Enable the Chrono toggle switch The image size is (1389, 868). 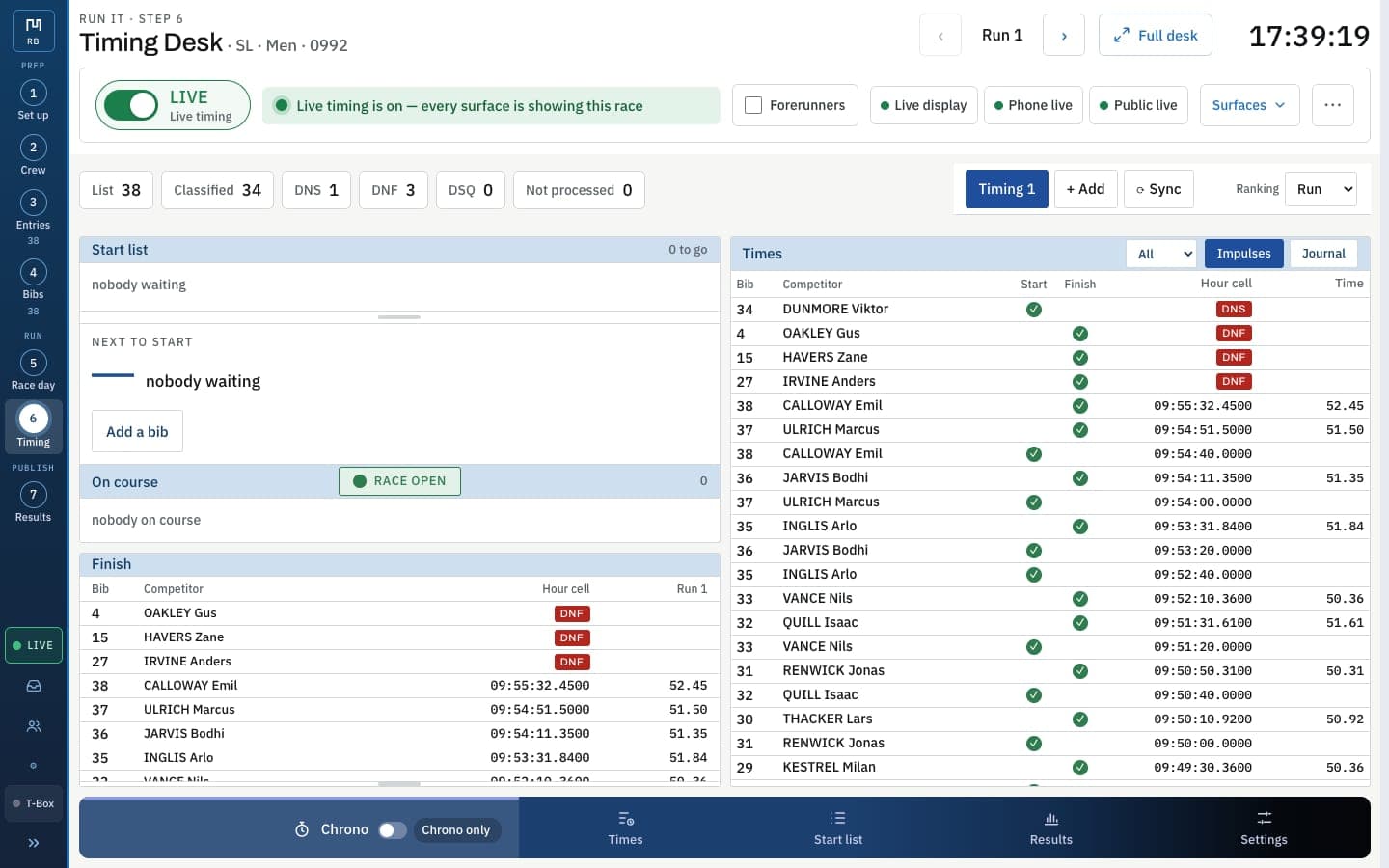tap(392, 830)
